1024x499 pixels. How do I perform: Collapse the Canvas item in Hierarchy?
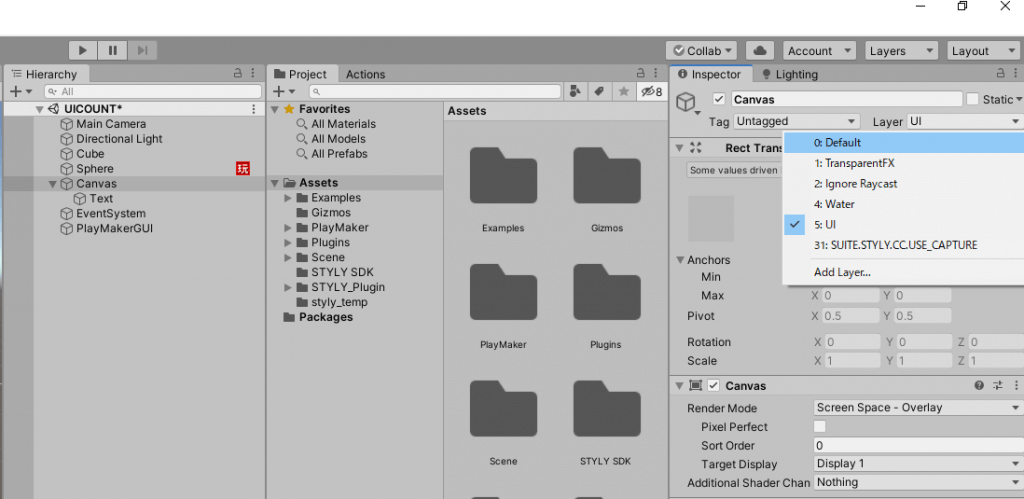(x=53, y=184)
